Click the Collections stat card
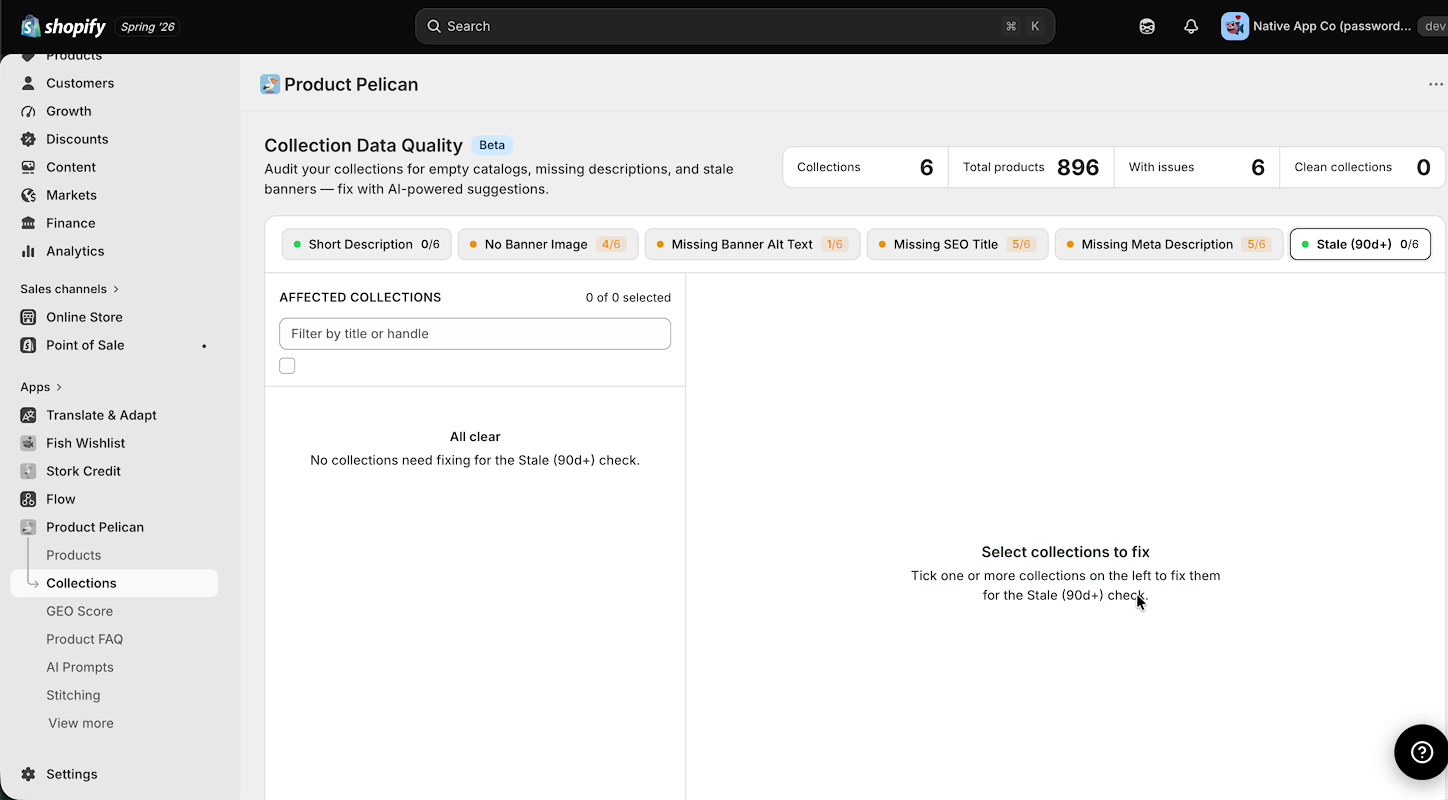 (x=865, y=167)
